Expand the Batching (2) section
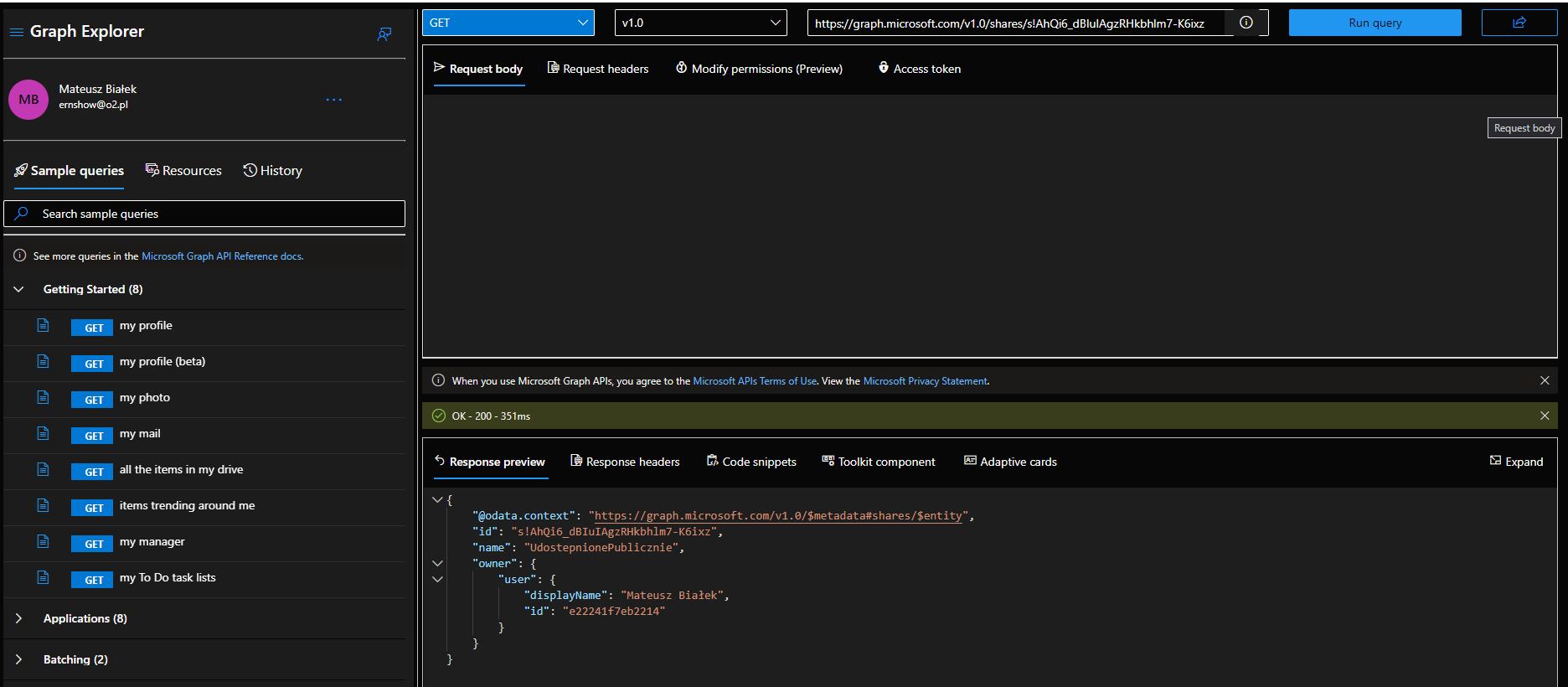This screenshot has width=1568, height=687. pyautogui.click(x=18, y=659)
